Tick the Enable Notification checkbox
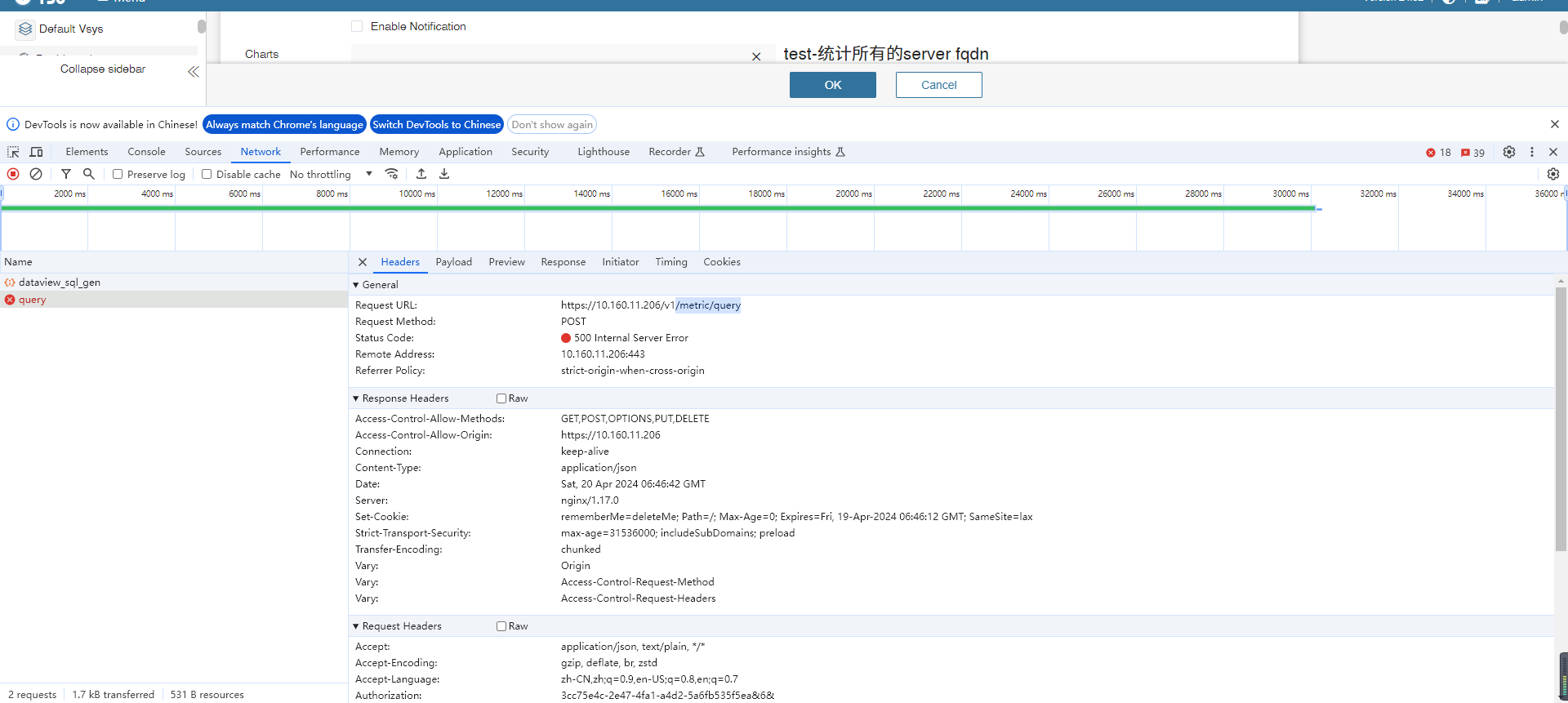Viewport: 1568px width, 703px height. (x=357, y=26)
